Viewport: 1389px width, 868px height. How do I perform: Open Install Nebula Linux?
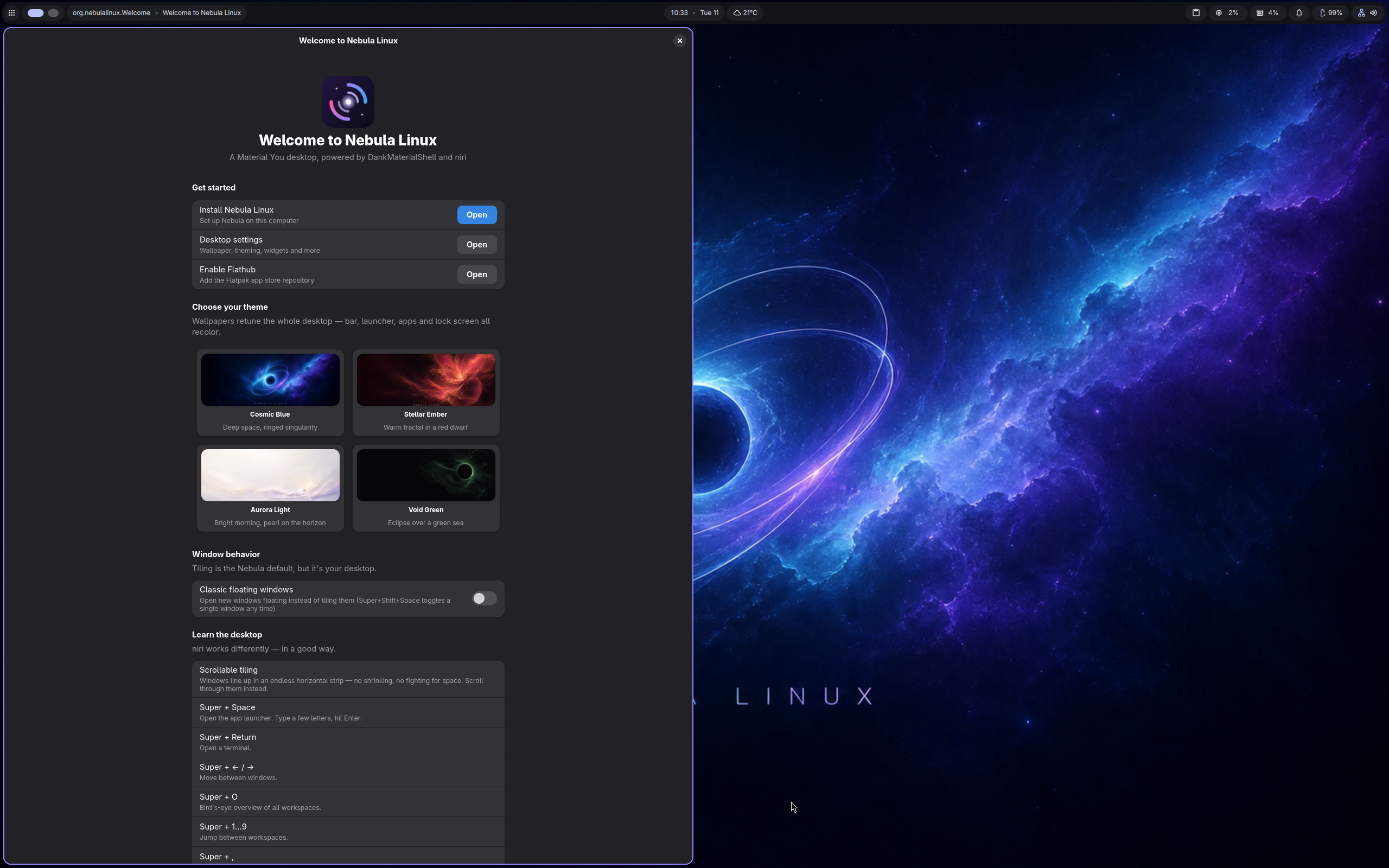click(x=476, y=215)
